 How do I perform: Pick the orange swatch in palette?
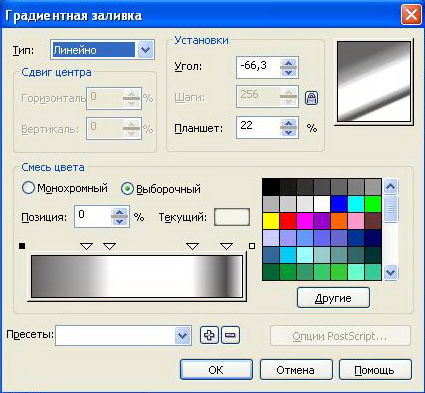click(x=339, y=221)
